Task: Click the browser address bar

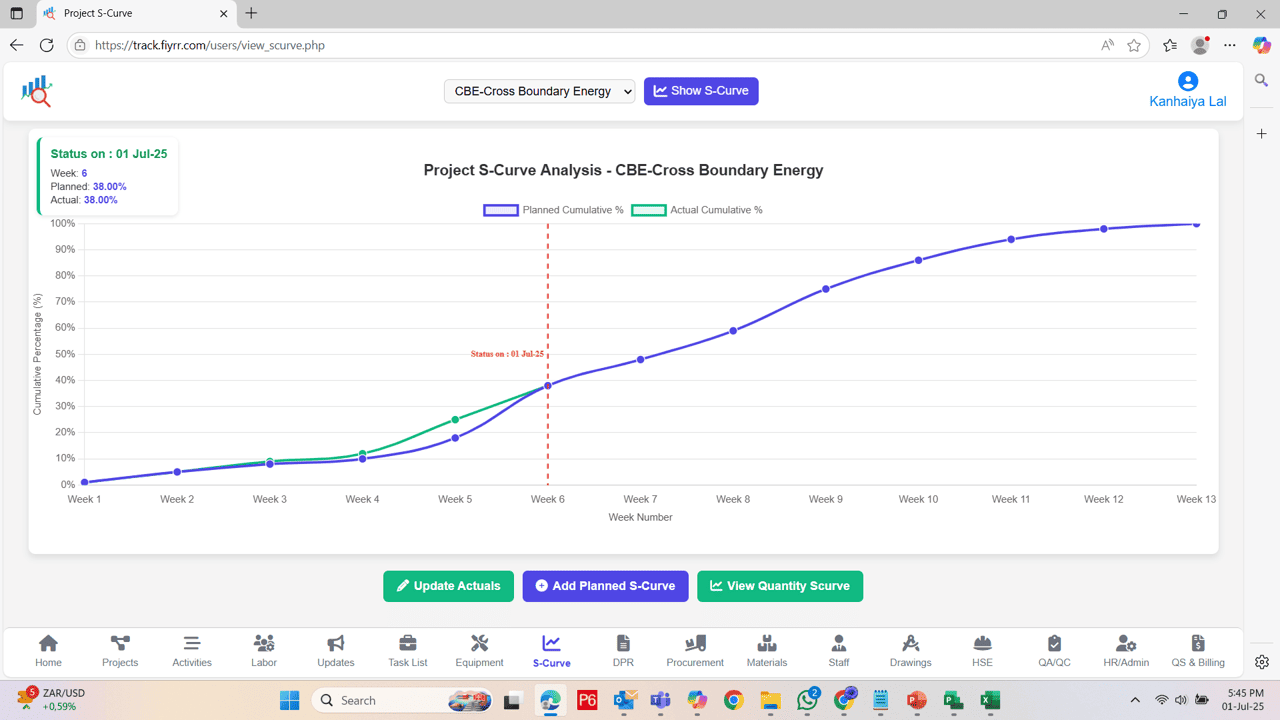Action: pyautogui.click(x=400, y=45)
